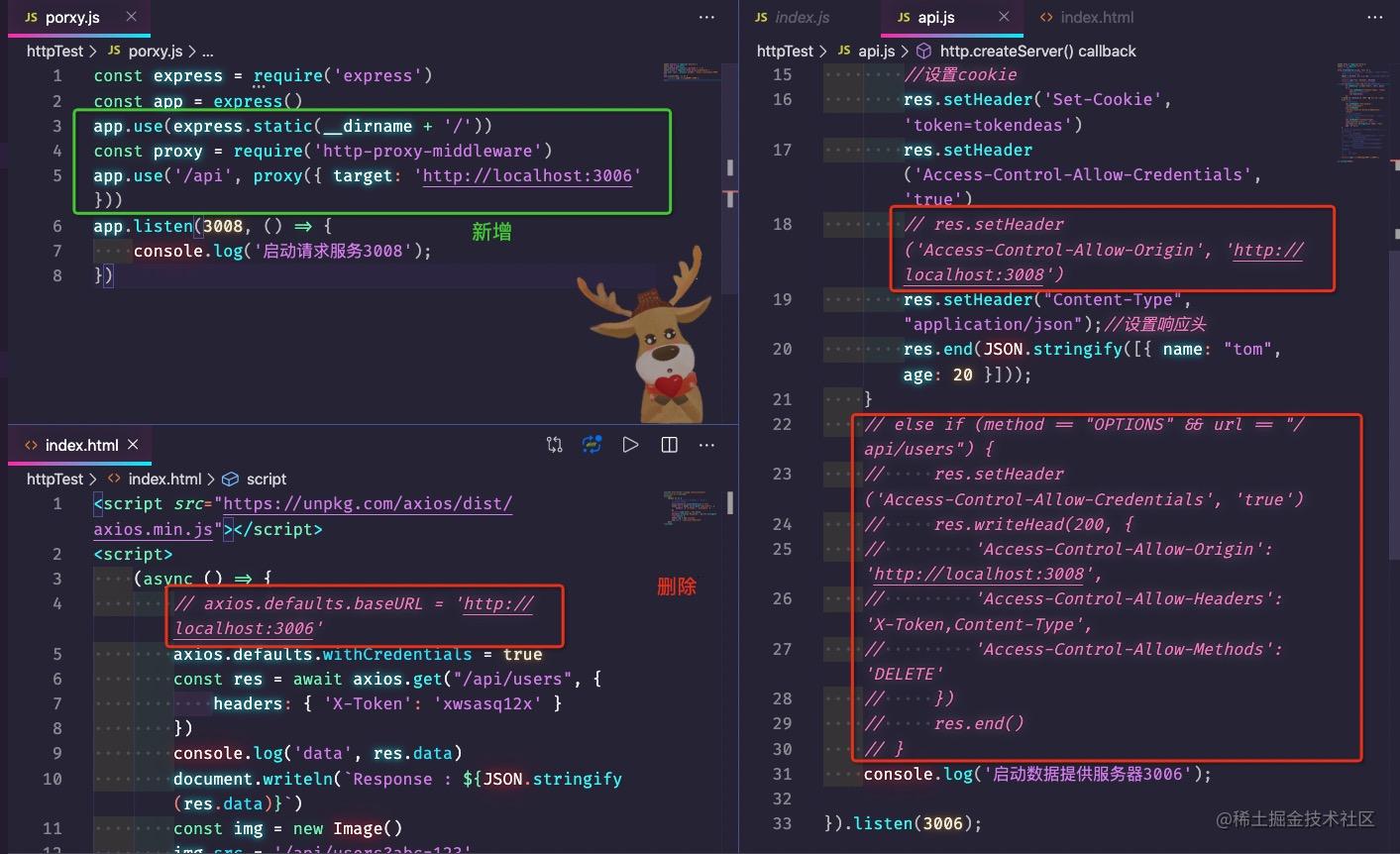Click line number 22 in api.js

(783, 424)
